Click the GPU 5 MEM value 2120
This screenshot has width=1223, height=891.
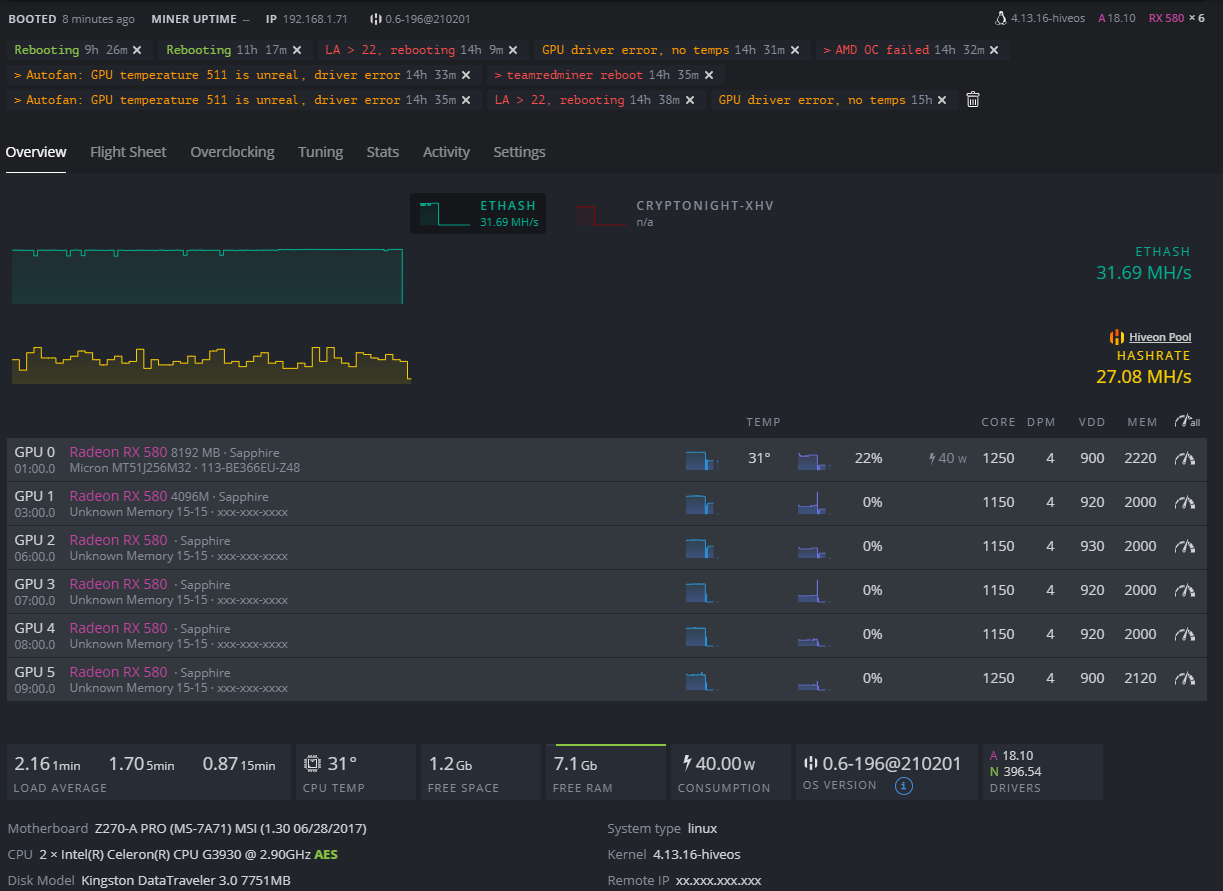click(1140, 679)
